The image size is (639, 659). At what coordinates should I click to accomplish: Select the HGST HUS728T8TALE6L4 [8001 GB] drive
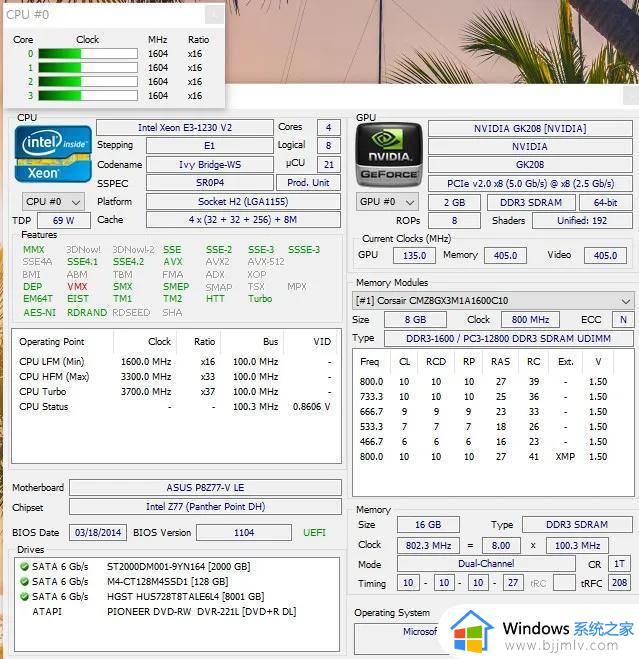coord(141,597)
